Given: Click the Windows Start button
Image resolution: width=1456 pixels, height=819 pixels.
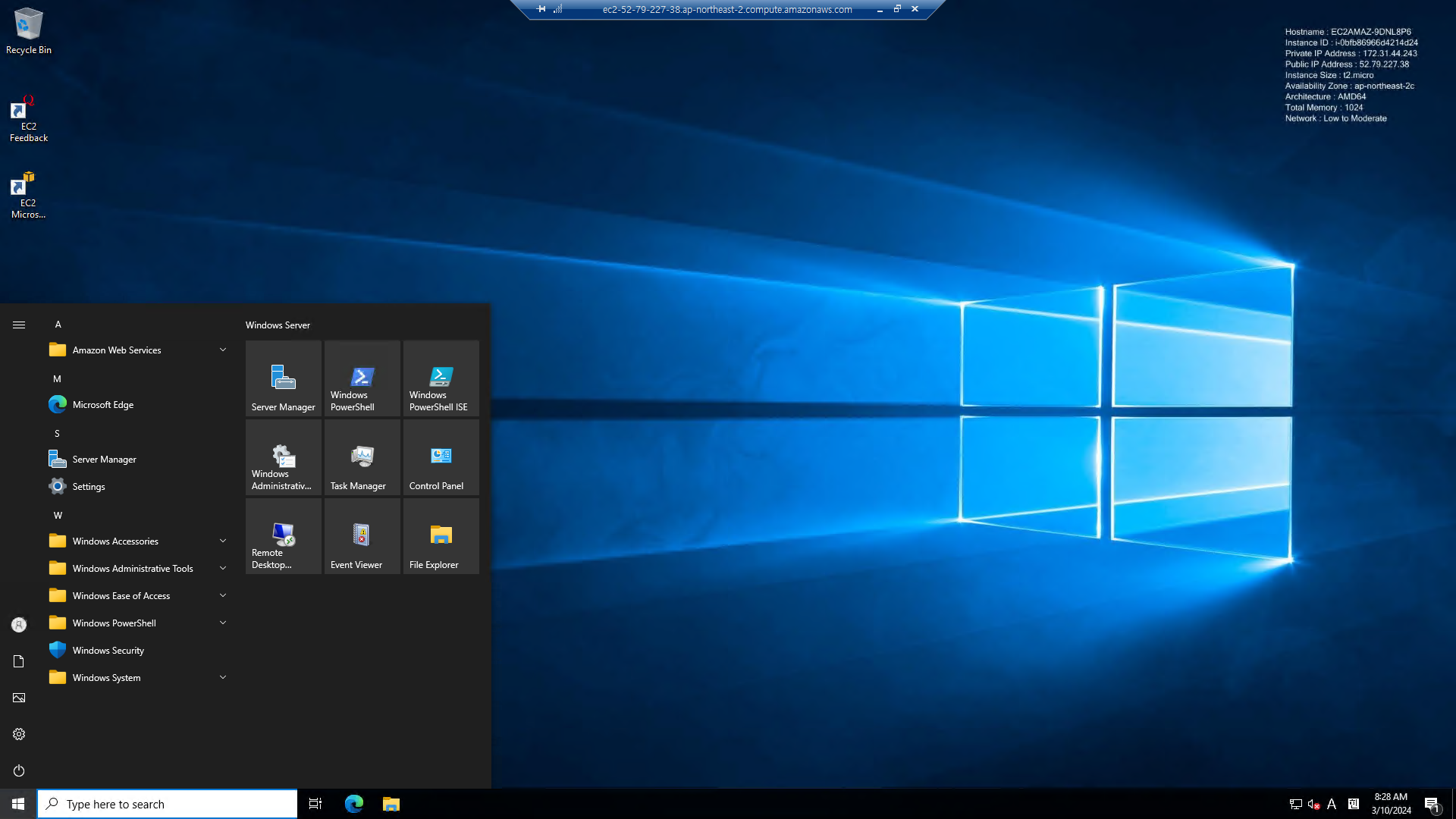Looking at the screenshot, I should click(18, 804).
